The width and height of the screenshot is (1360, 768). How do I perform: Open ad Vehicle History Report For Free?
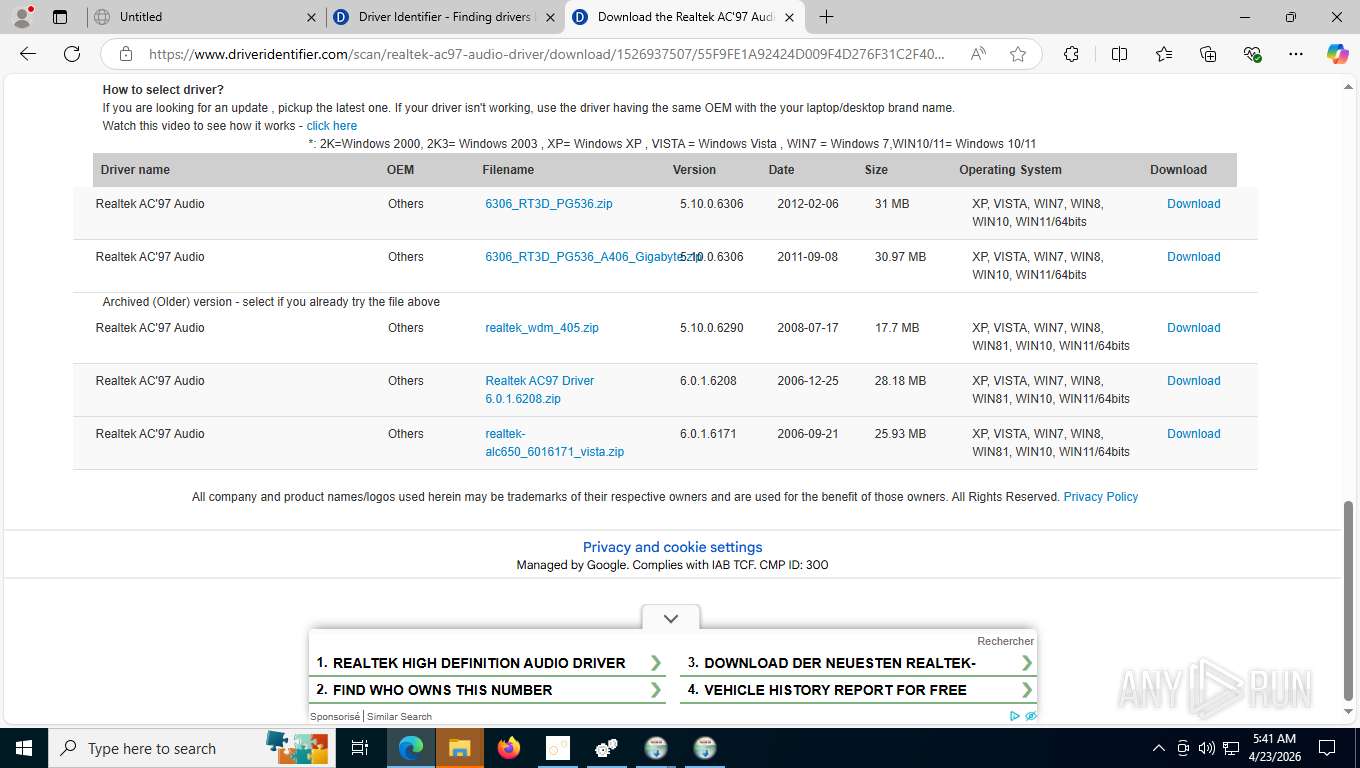pyautogui.click(x=859, y=690)
